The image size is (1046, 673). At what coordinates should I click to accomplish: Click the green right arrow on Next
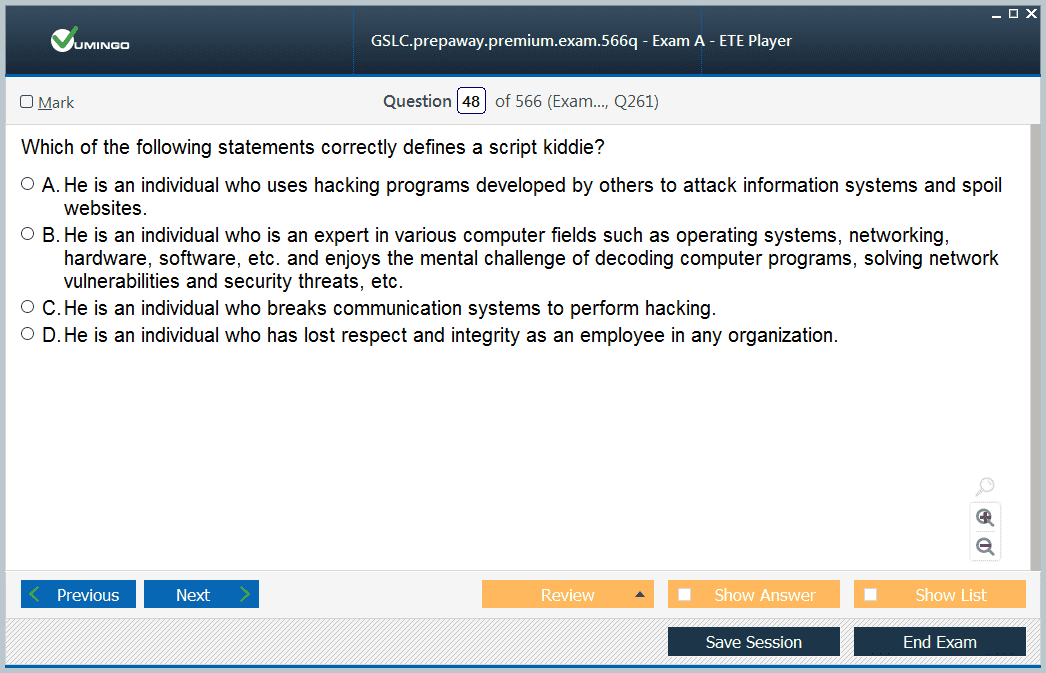(x=245, y=594)
